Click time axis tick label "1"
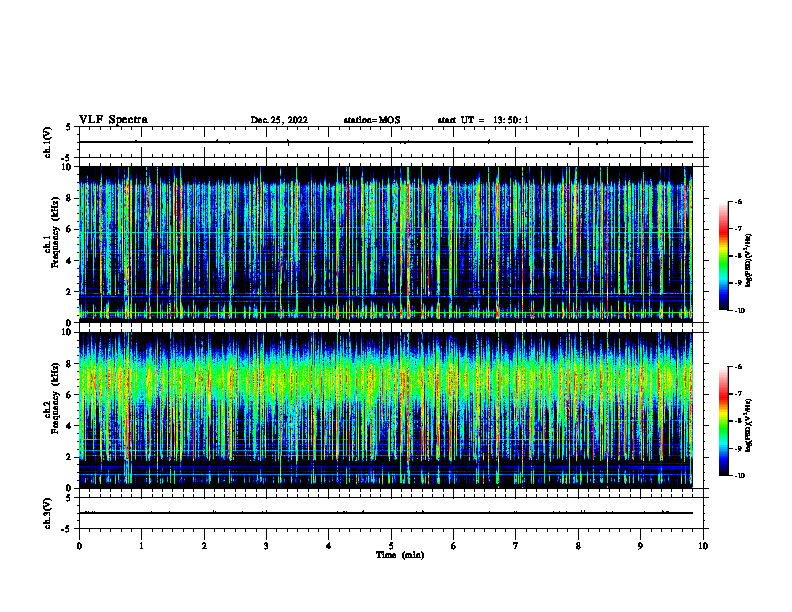 (142, 546)
